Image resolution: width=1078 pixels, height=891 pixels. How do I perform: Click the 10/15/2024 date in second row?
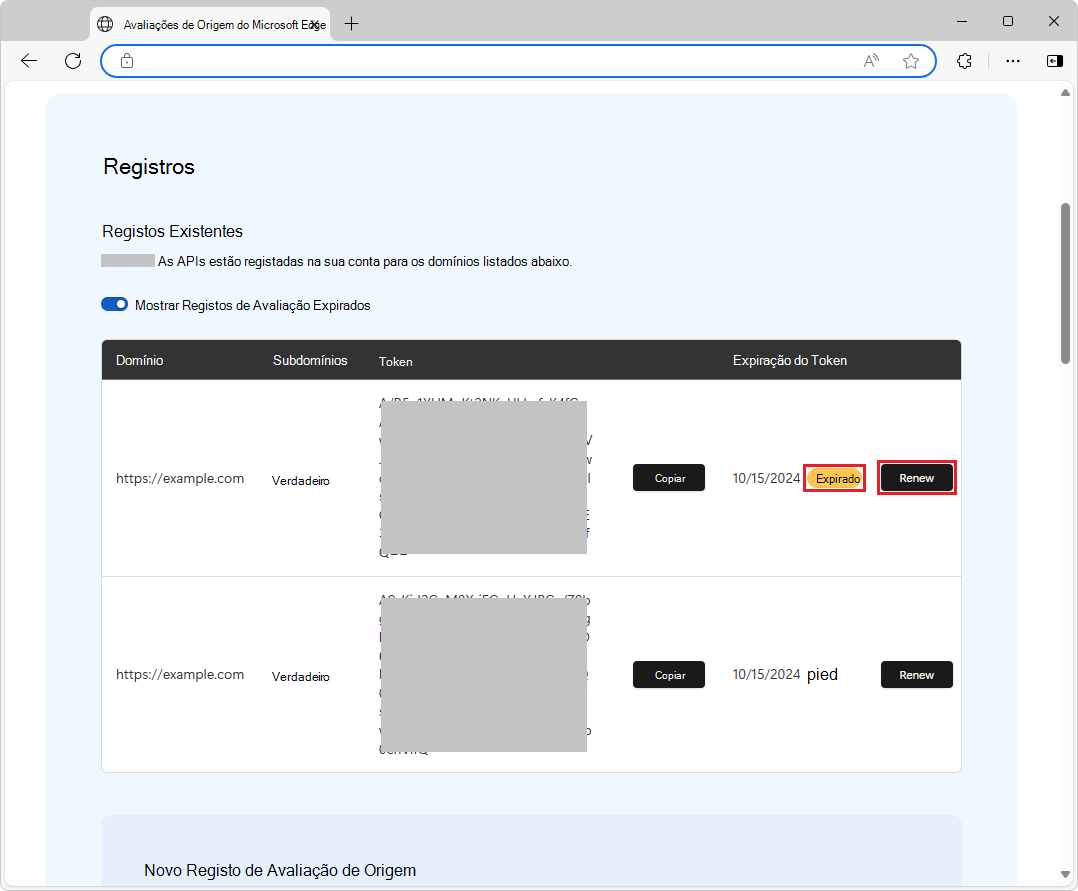click(x=767, y=674)
